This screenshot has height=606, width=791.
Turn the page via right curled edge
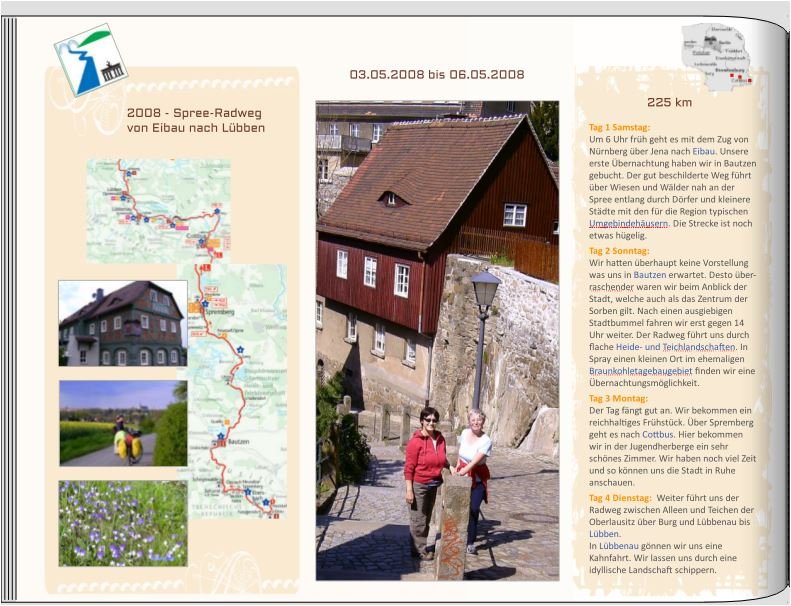[x=778, y=303]
